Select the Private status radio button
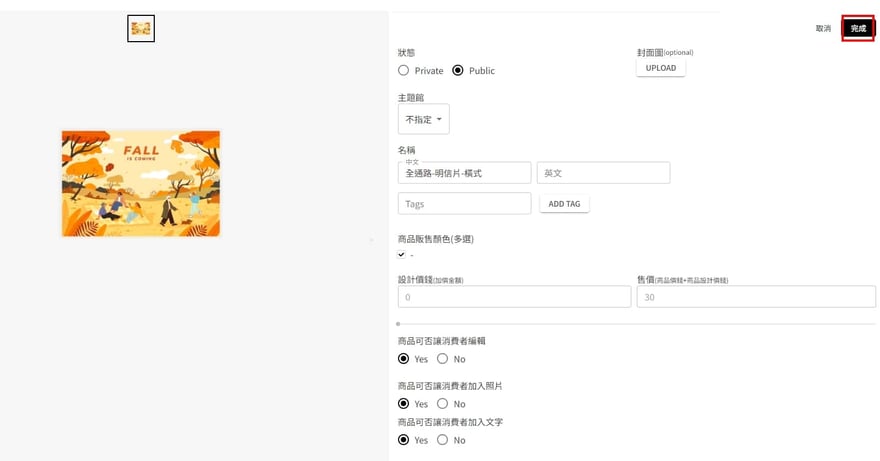 (404, 70)
